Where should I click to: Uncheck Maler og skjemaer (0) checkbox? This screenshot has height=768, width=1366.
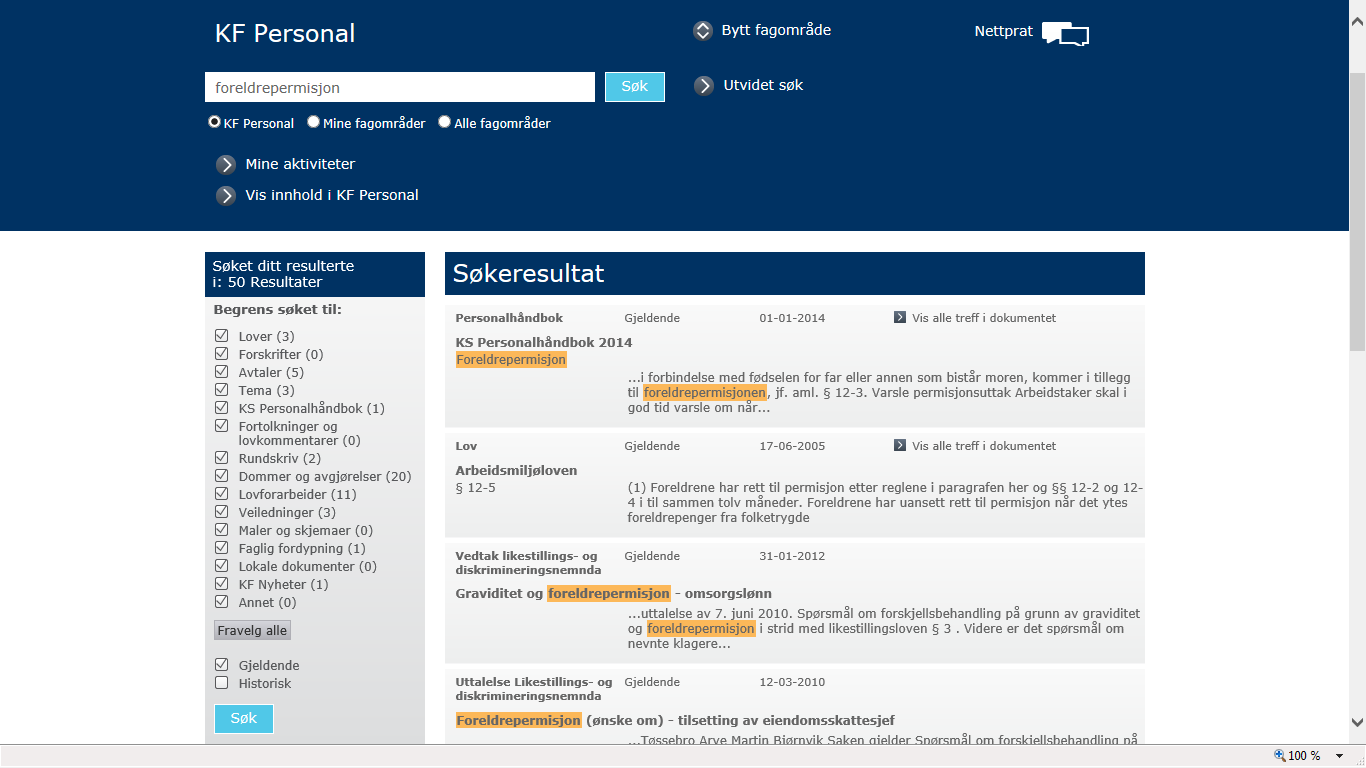tap(222, 530)
